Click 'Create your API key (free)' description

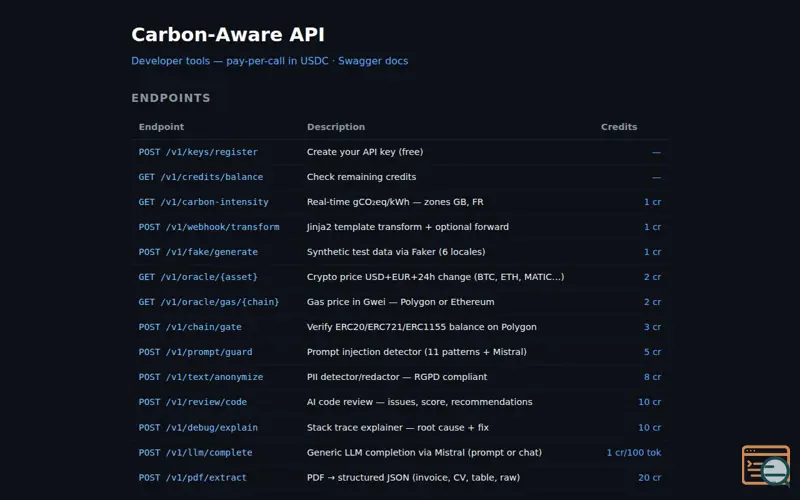(365, 152)
